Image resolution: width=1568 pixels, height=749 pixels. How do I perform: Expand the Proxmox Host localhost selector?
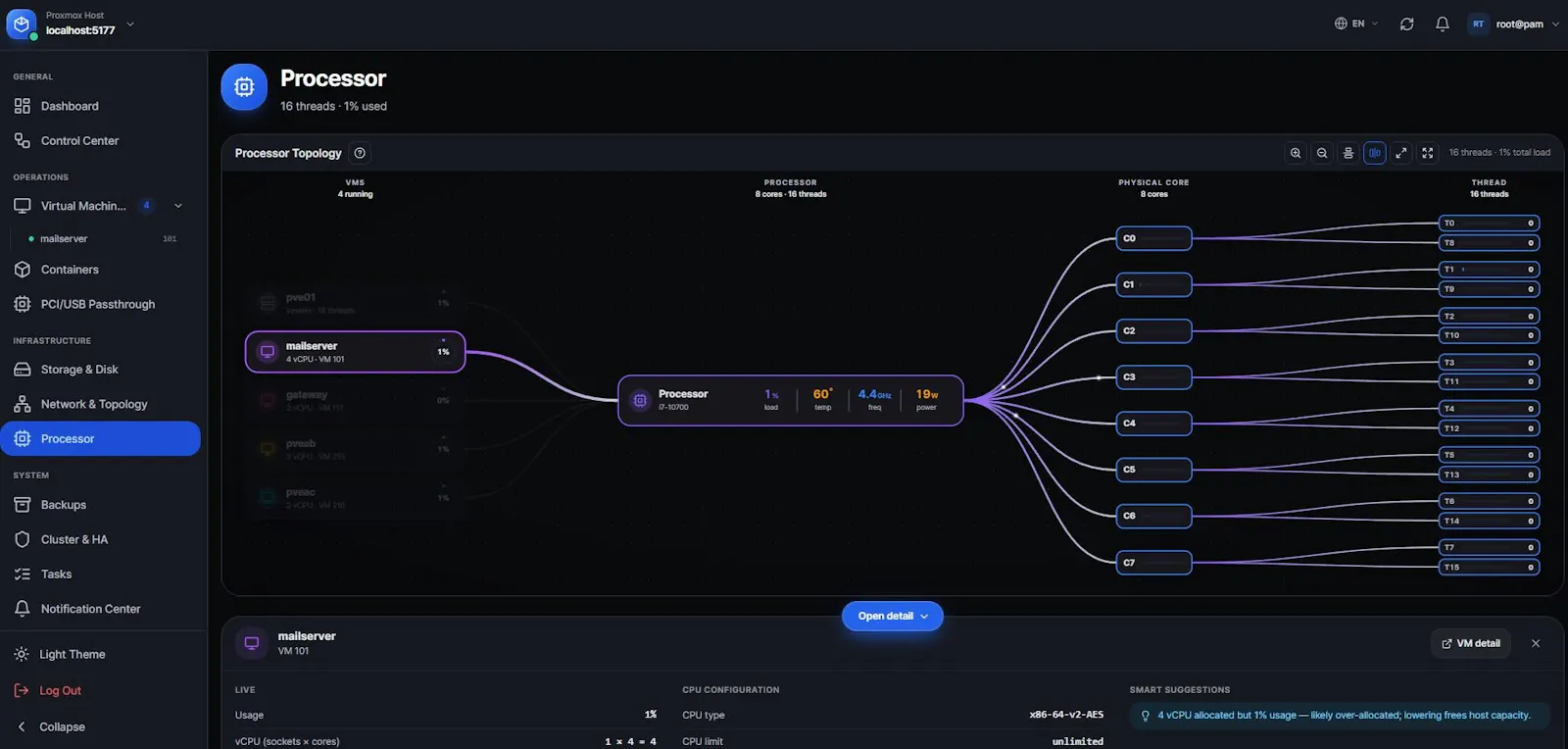[x=130, y=24]
